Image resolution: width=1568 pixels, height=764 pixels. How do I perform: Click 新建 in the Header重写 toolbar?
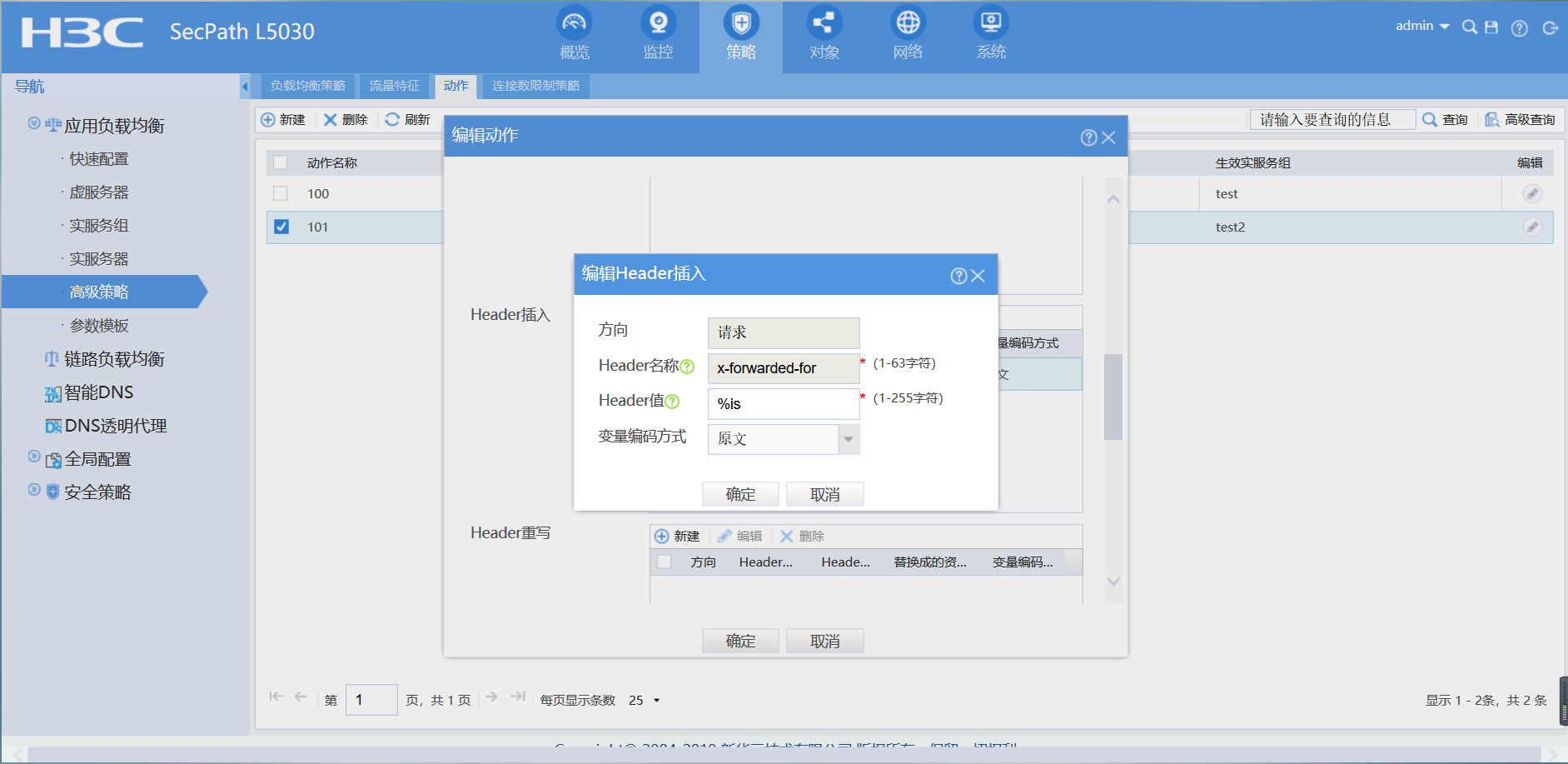pos(677,536)
